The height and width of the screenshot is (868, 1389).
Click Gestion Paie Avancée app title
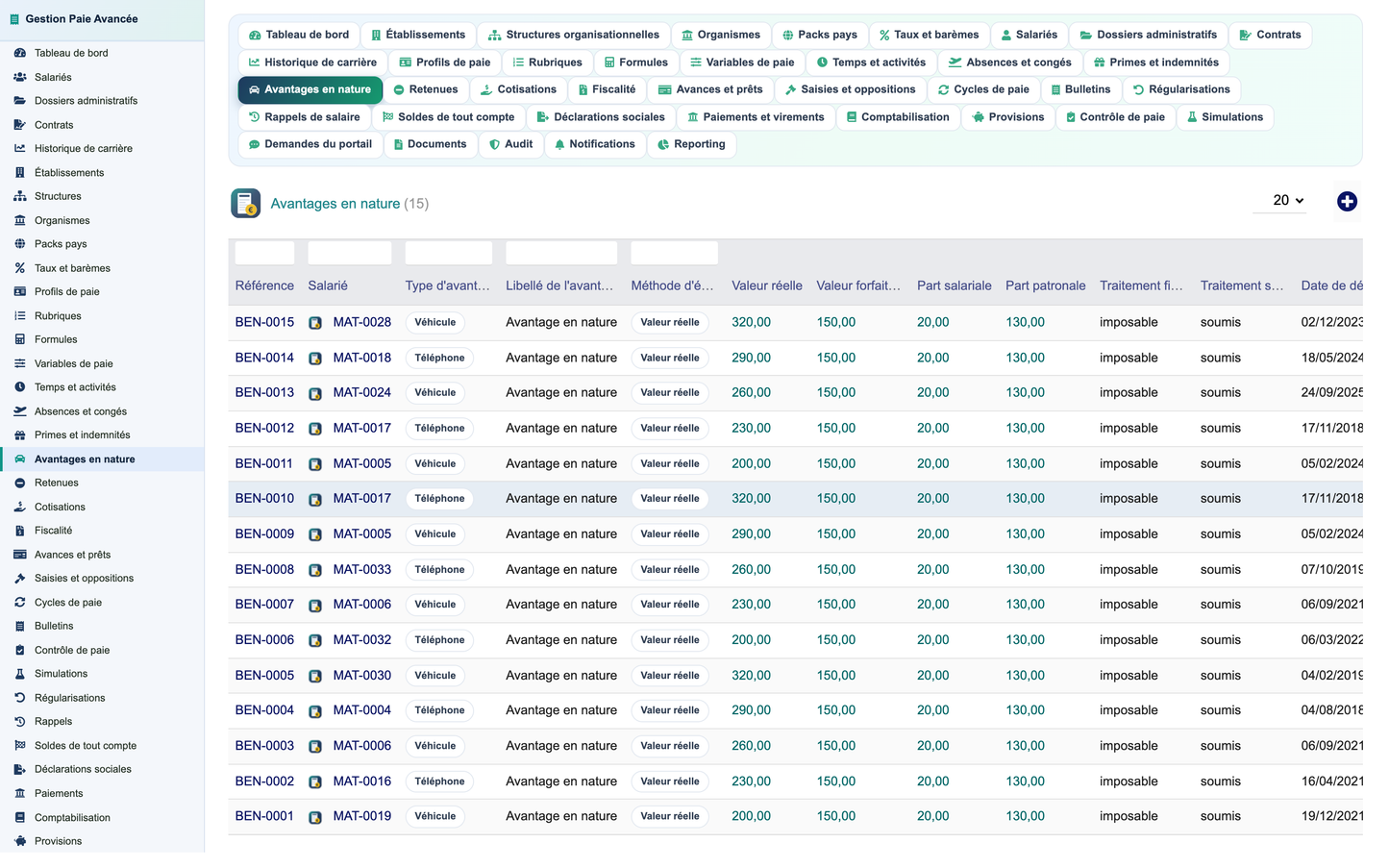coord(82,18)
